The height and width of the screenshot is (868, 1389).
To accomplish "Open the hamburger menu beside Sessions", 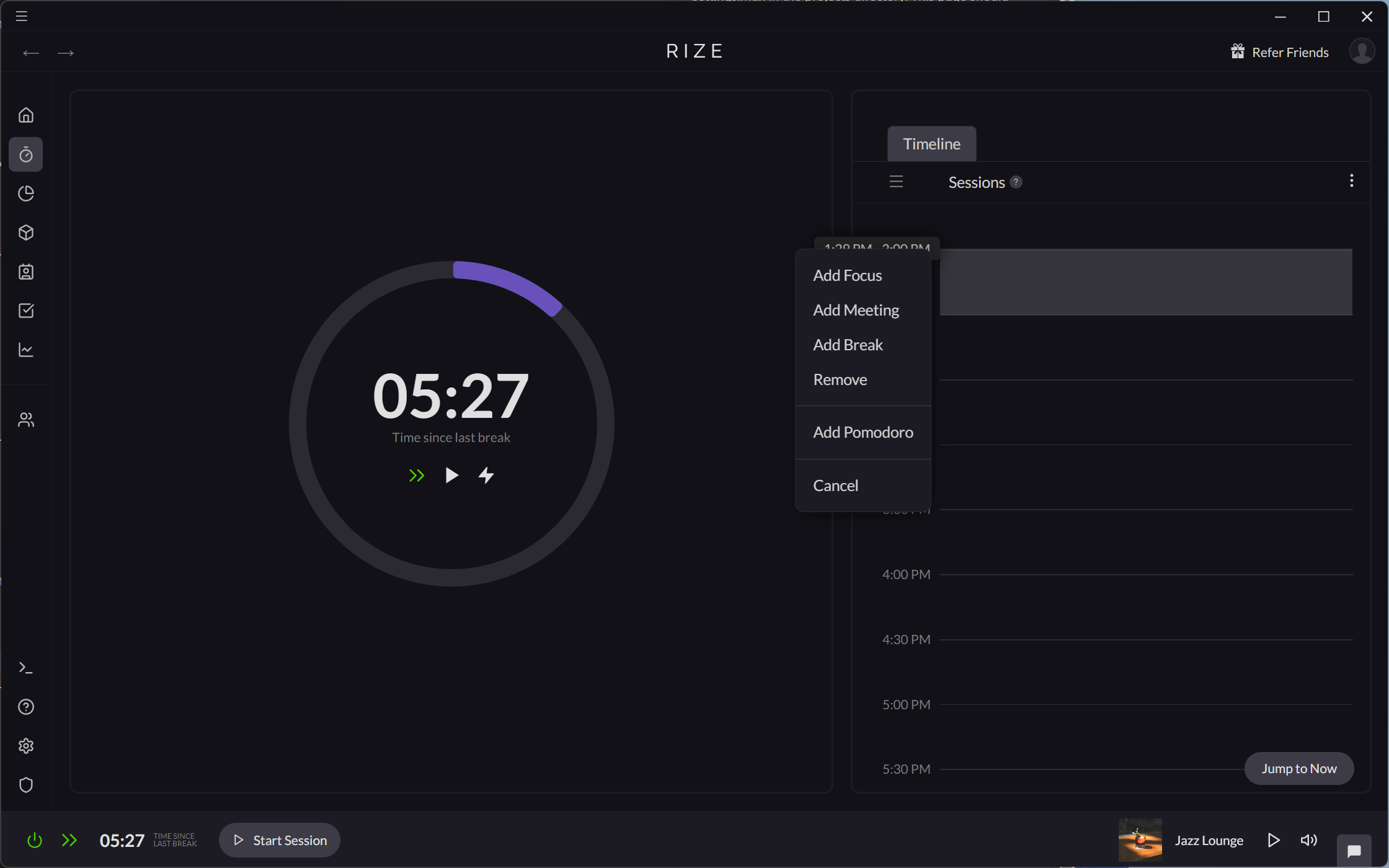I will 896,181.
